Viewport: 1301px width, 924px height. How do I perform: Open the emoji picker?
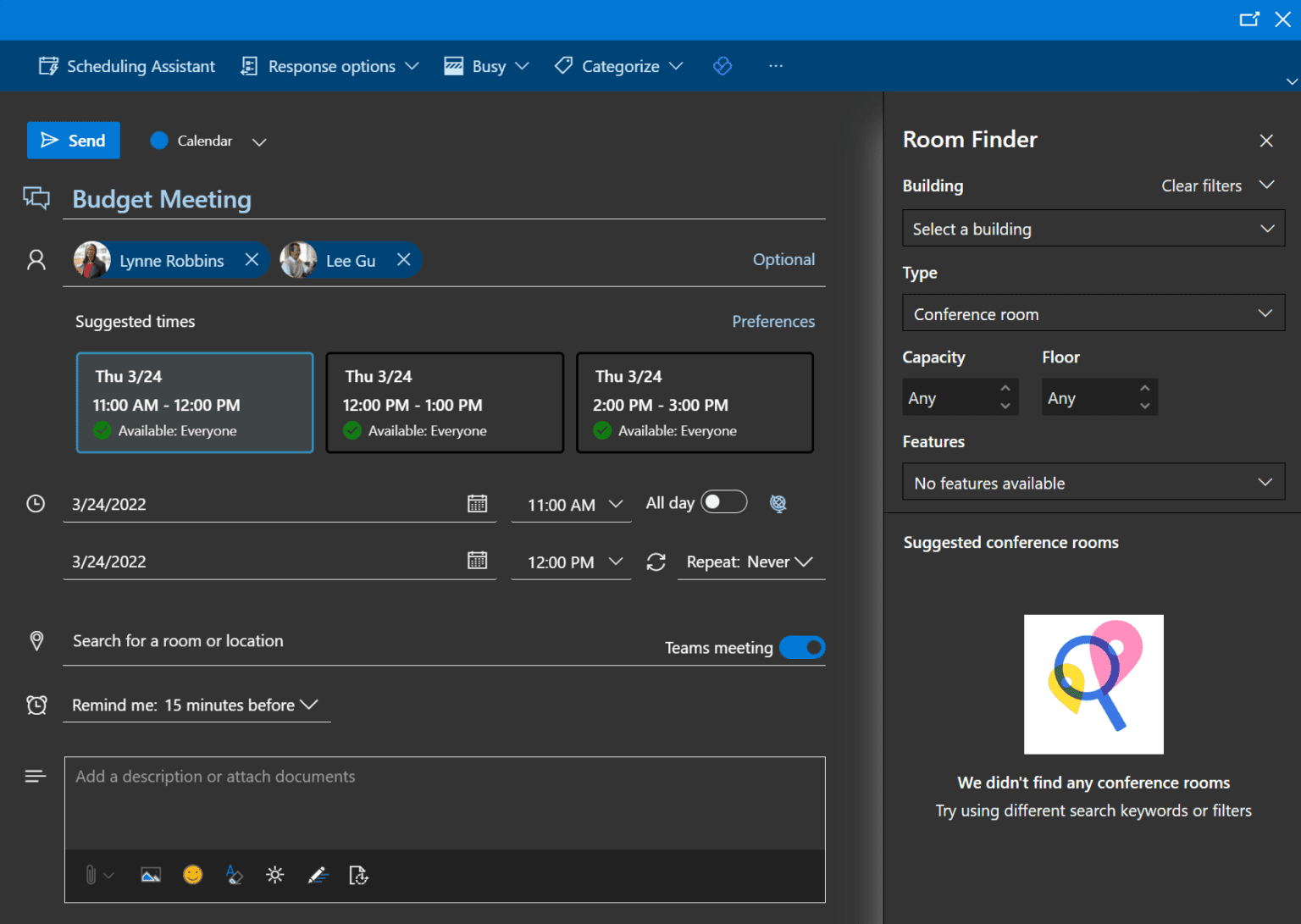pyautogui.click(x=192, y=875)
